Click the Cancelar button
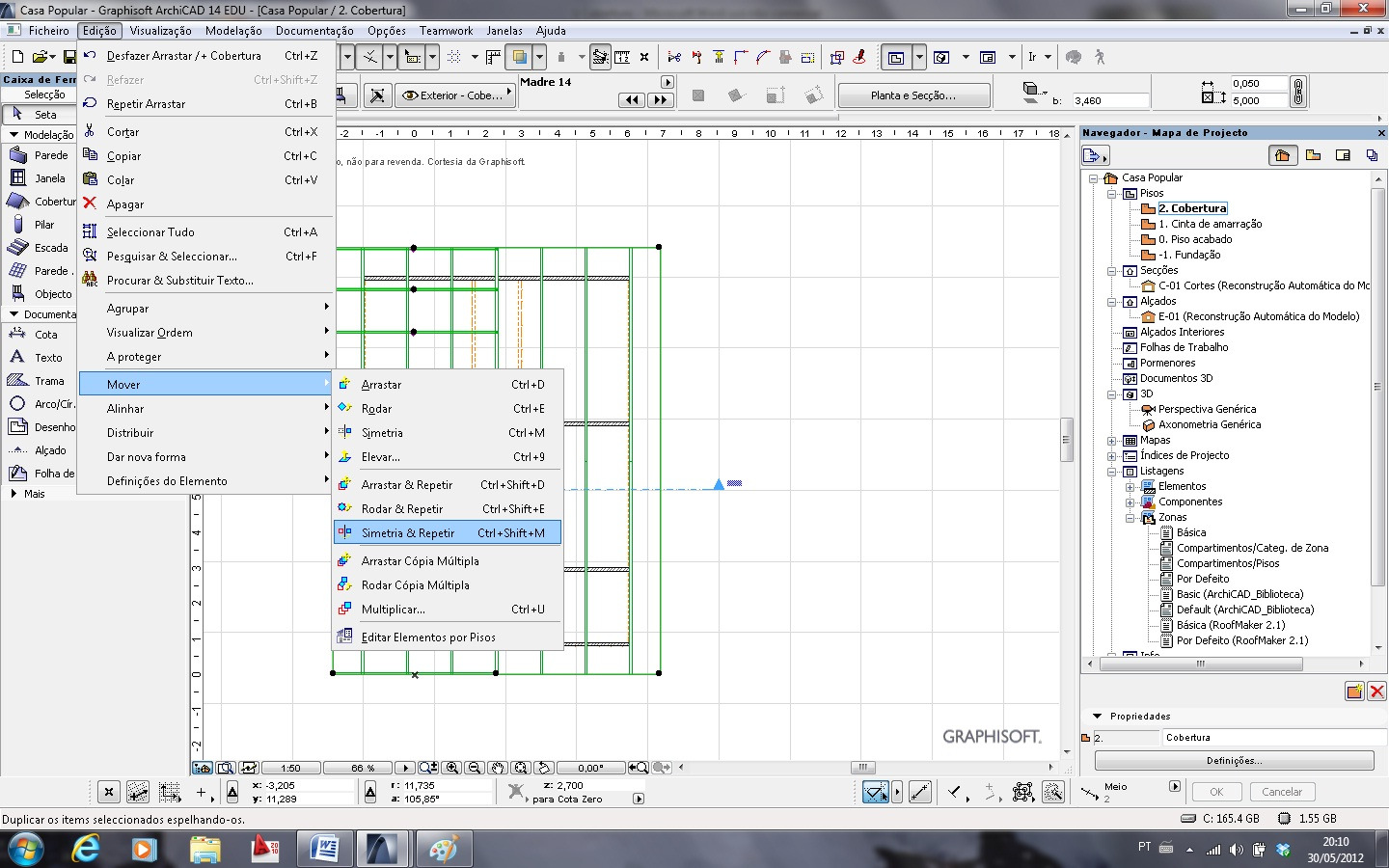This screenshot has height=868, width=1389. [1282, 792]
